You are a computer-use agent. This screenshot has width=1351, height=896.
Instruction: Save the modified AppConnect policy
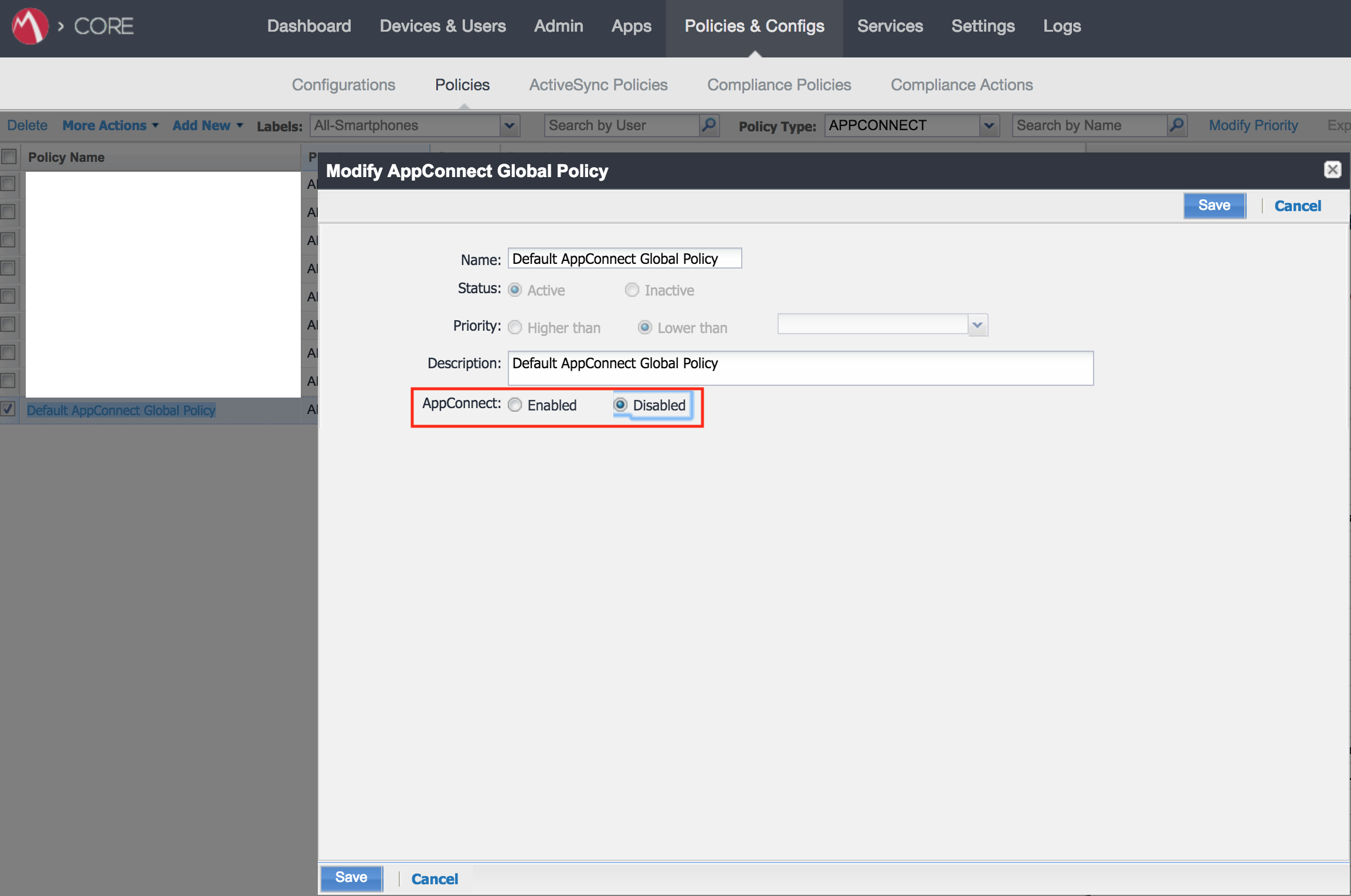pos(1214,205)
